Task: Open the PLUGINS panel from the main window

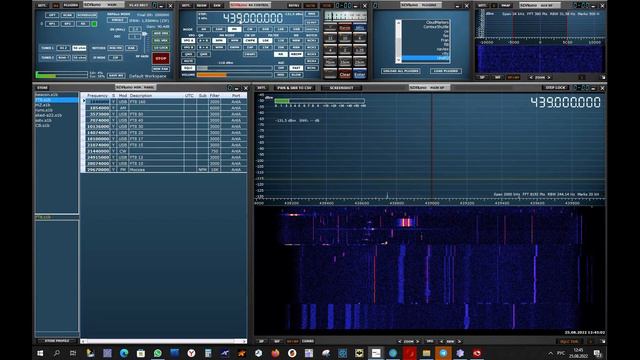Action: (x=71, y=5)
